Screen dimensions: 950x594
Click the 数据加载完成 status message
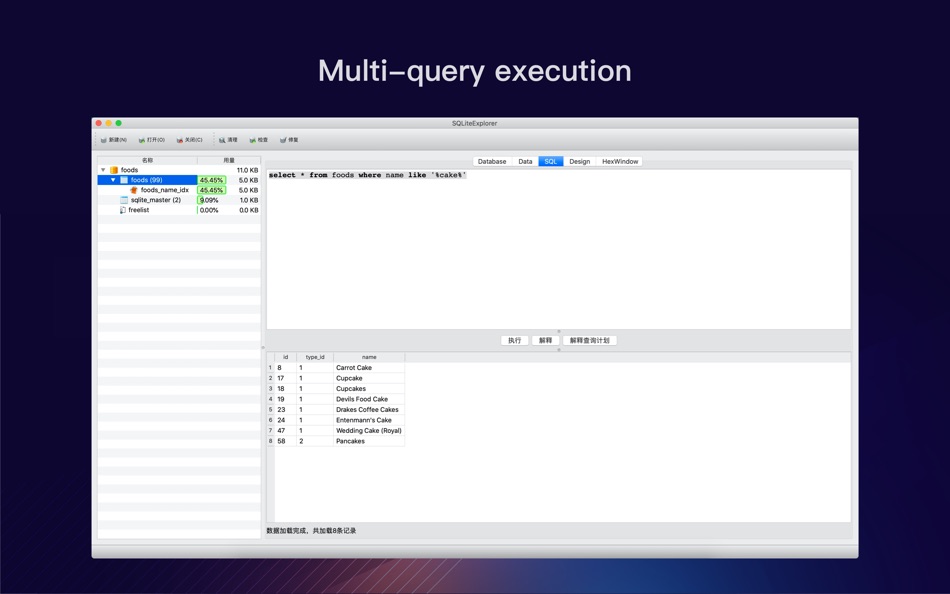click(x=311, y=531)
